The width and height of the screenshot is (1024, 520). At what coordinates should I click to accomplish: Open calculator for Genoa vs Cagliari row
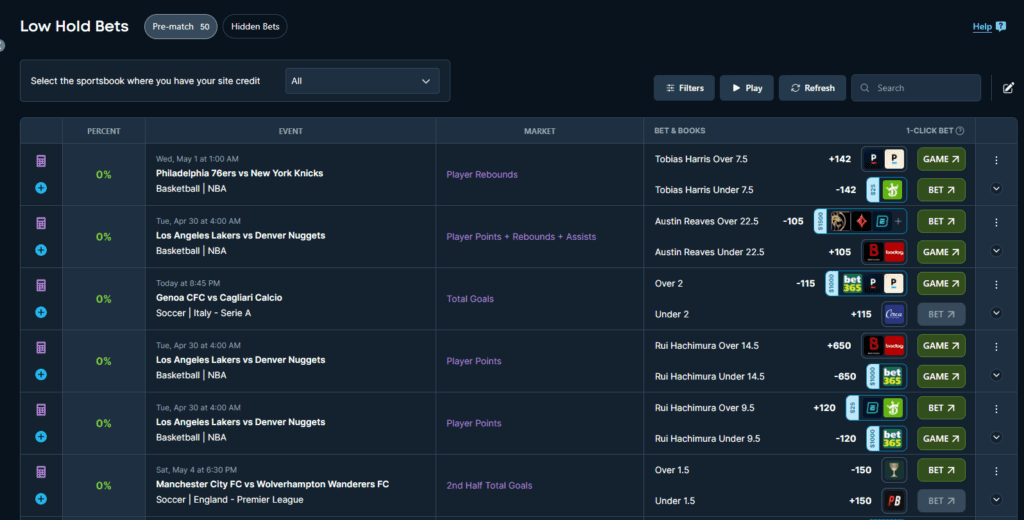point(41,285)
